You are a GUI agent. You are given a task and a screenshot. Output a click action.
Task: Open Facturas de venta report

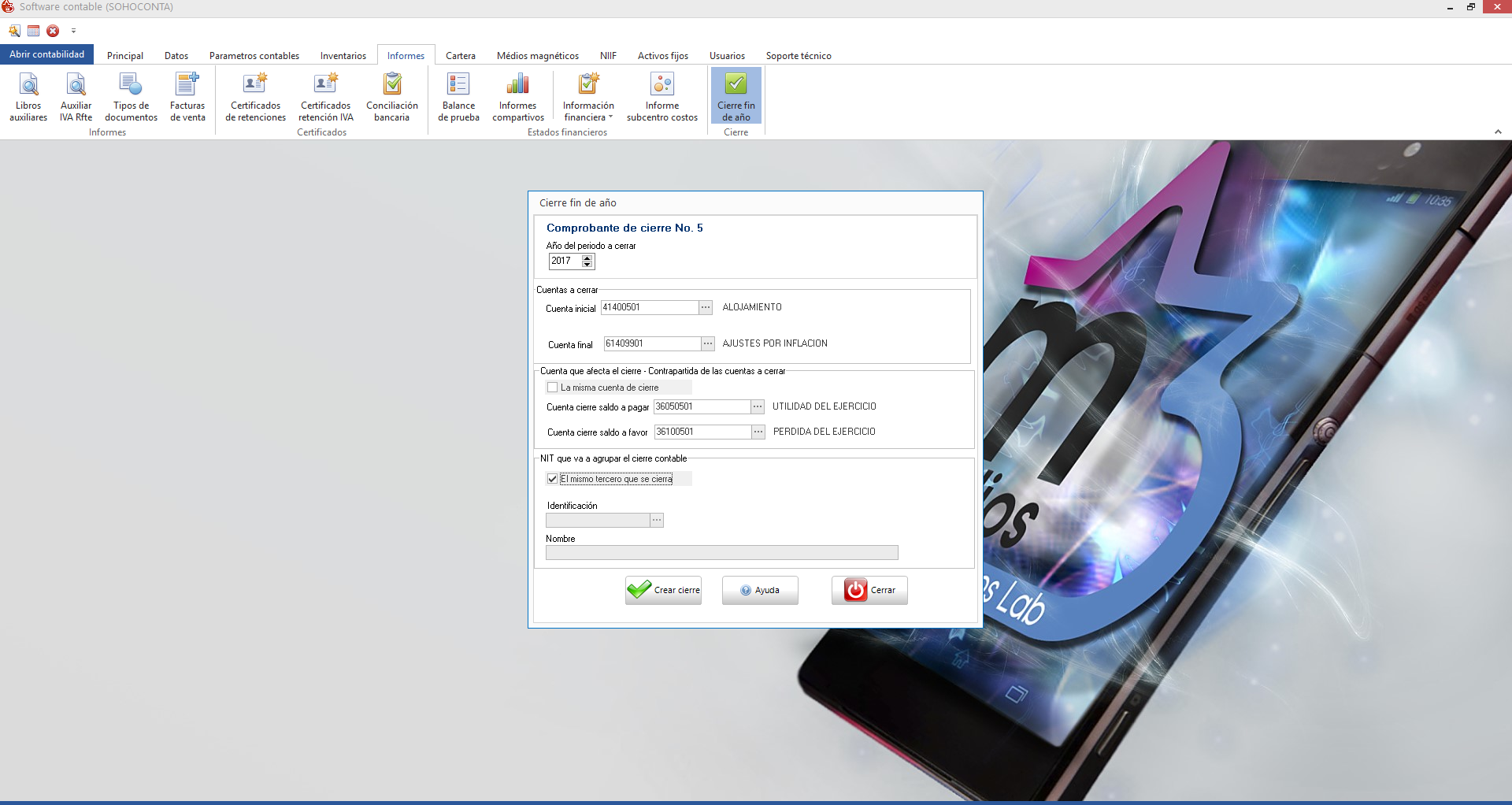[187, 96]
